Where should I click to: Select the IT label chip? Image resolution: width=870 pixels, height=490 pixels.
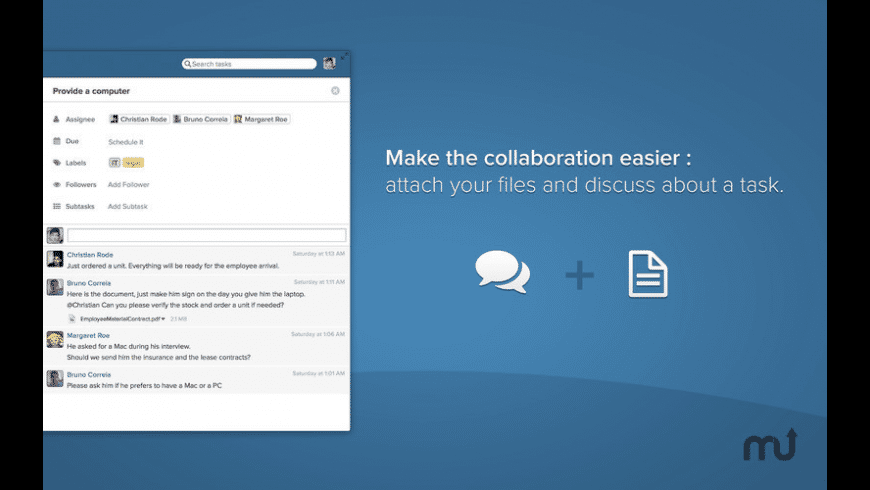pos(114,163)
